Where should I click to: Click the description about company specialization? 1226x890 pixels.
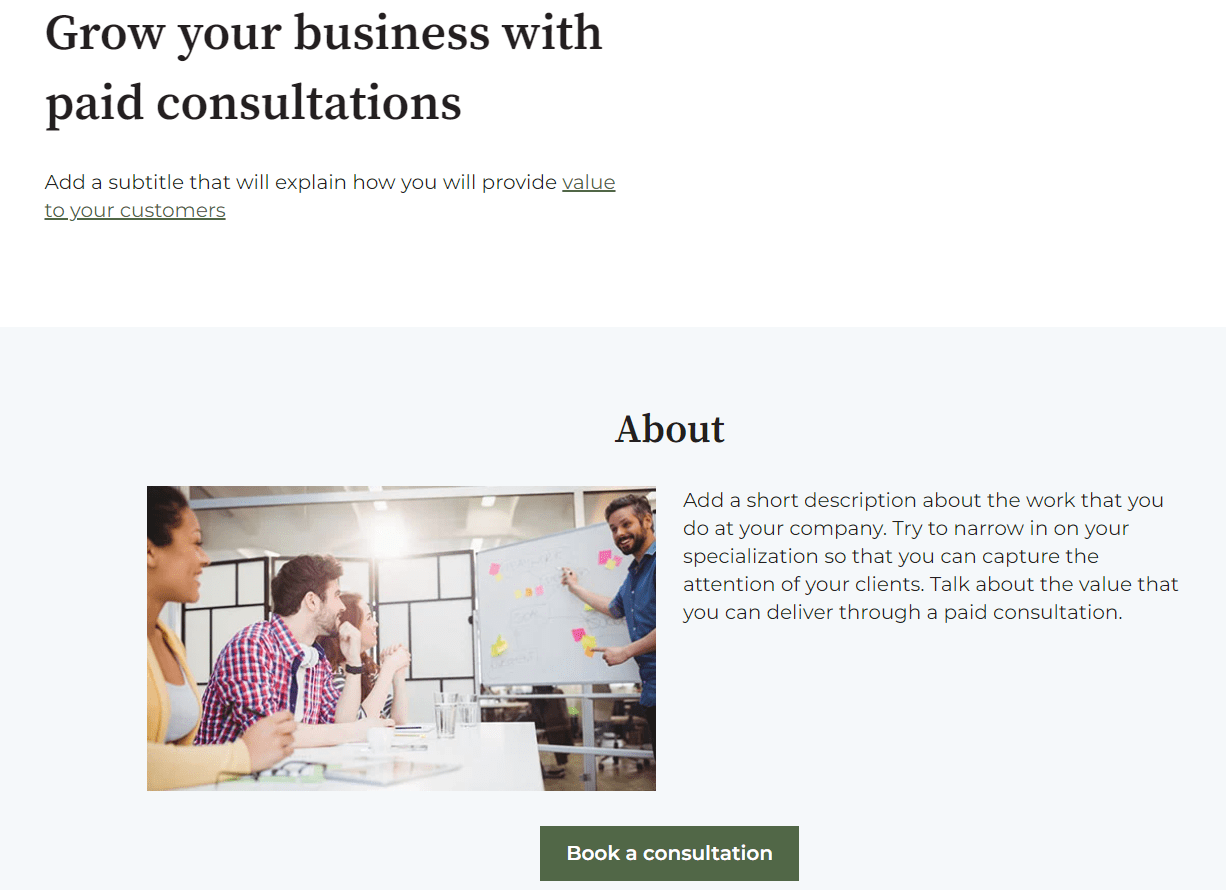930,555
